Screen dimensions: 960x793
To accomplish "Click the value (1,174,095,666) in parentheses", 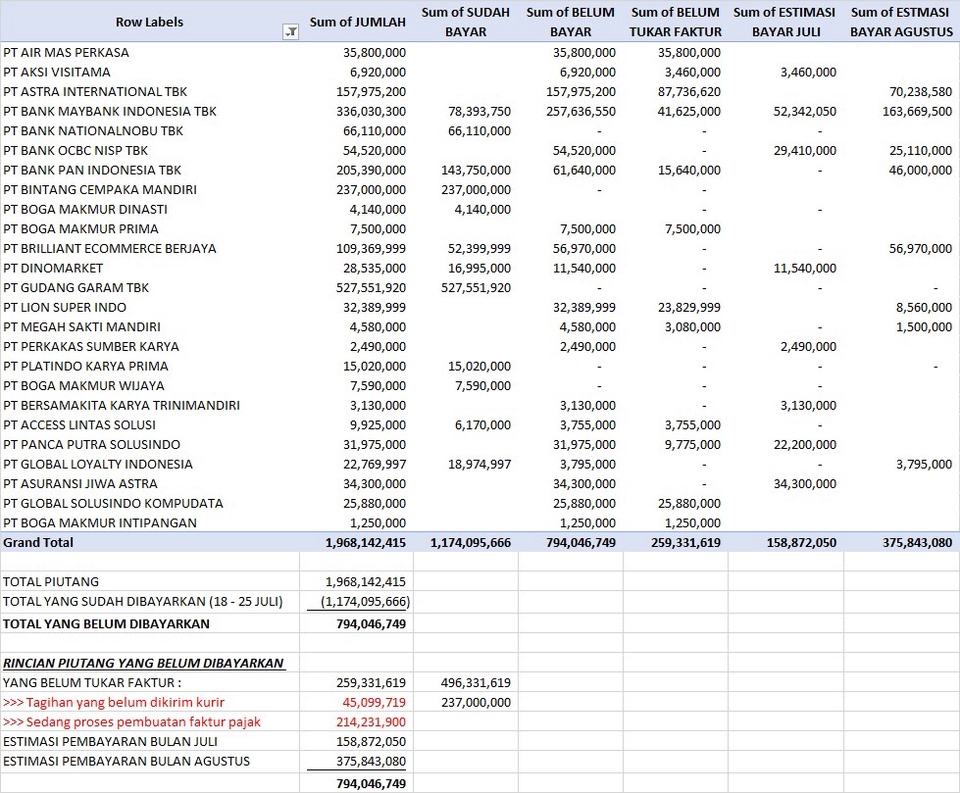I will click(x=366, y=601).
